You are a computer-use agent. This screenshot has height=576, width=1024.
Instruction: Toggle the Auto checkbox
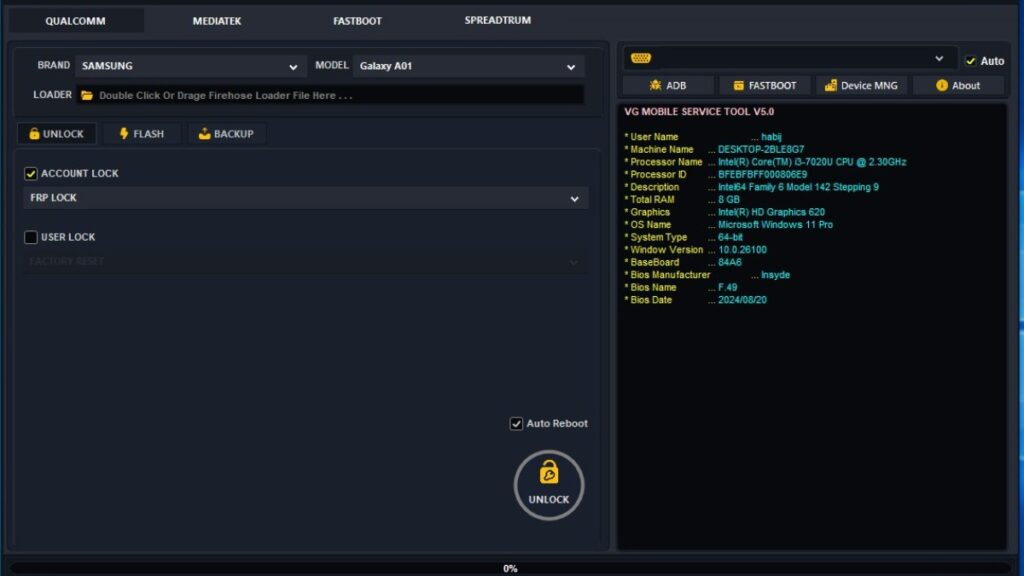[x=970, y=61]
